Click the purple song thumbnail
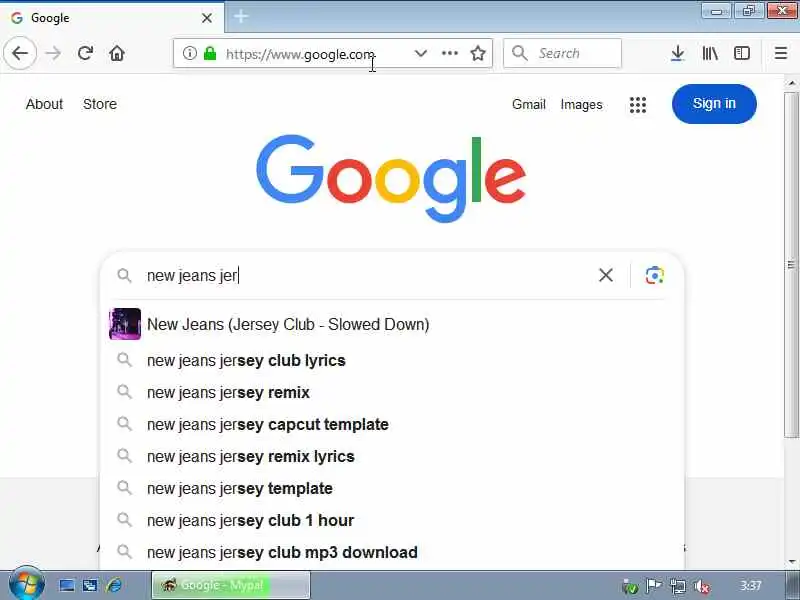 click(x=125, y=324)
